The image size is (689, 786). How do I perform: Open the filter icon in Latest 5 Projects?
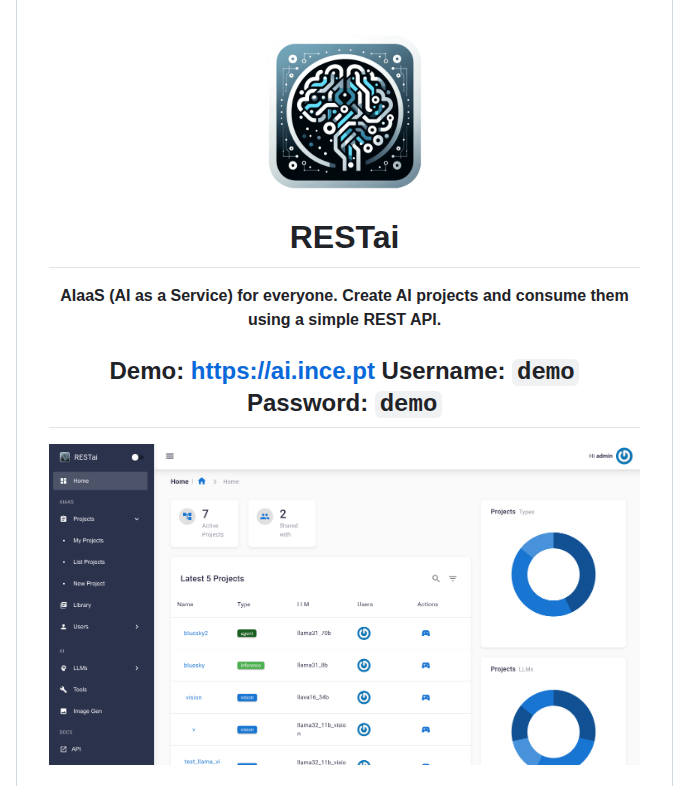click(453, 578)
